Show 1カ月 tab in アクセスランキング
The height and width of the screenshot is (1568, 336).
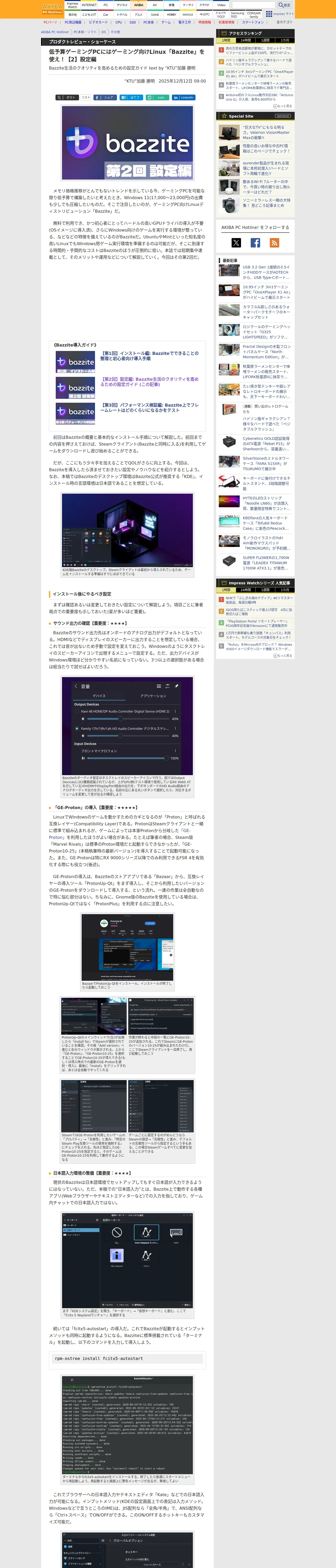point(284,40)
